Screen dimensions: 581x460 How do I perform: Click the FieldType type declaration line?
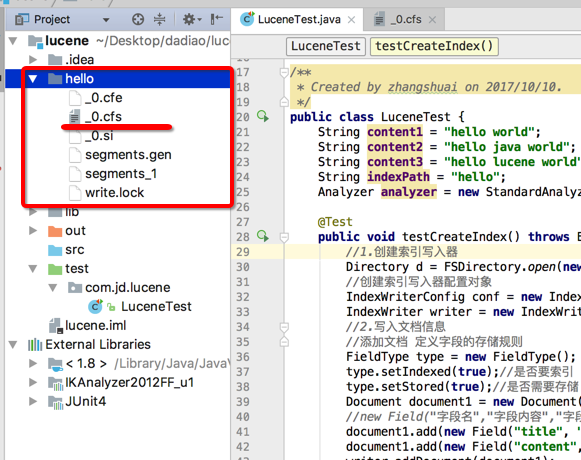click(461, 357)
